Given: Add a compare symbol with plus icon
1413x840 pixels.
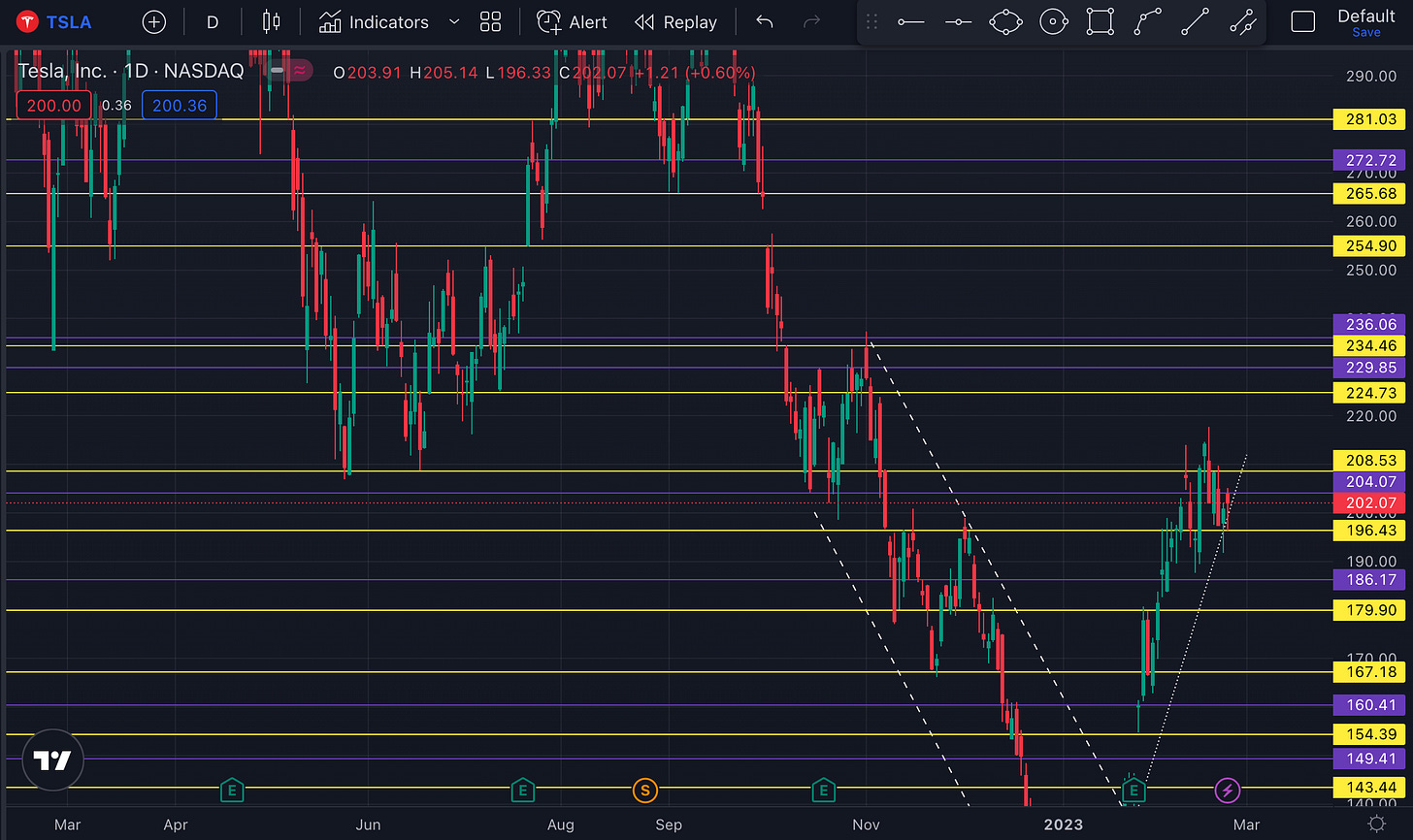Looking at the screenshot, I should 153,21.
